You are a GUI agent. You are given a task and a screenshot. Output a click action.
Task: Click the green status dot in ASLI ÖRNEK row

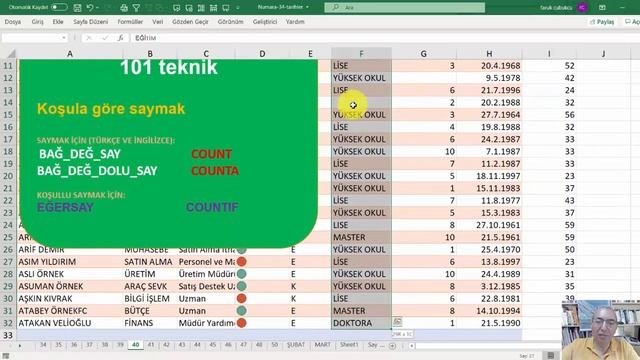(241, 274)
